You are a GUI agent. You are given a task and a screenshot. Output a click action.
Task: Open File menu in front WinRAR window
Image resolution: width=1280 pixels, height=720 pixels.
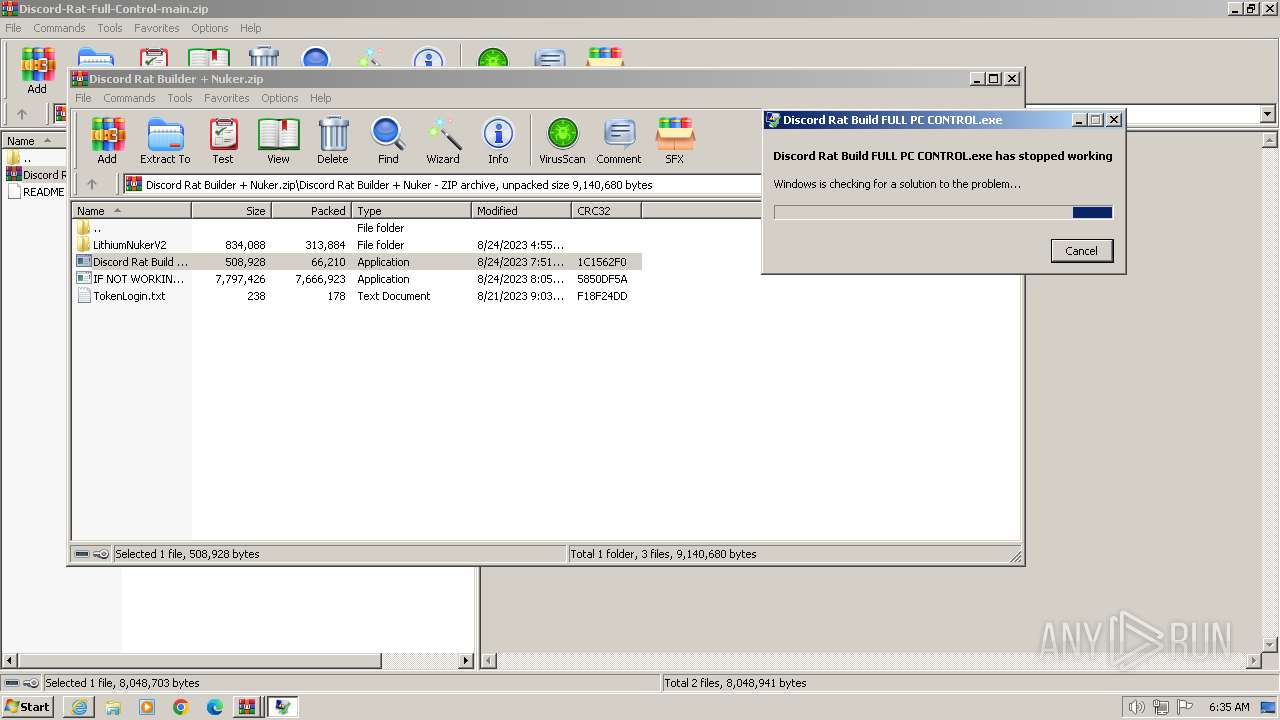click(x=83, y=98)
